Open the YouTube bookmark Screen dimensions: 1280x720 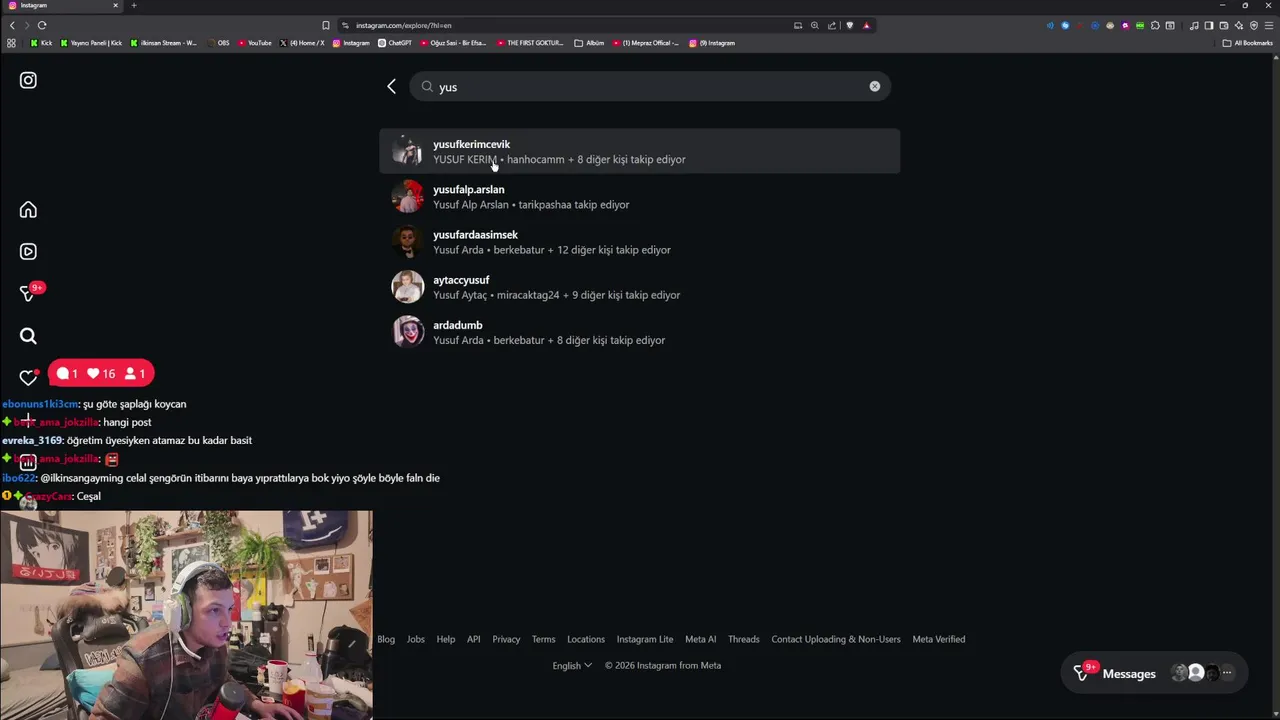point(255,43)
